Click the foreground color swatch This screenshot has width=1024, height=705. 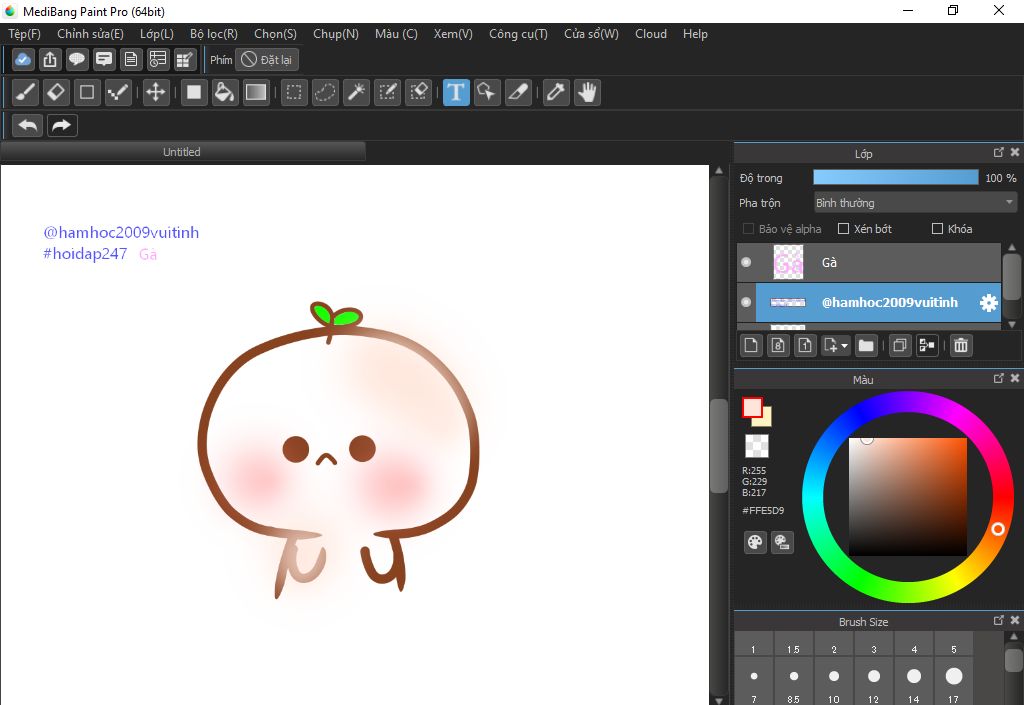pos(752,407)
